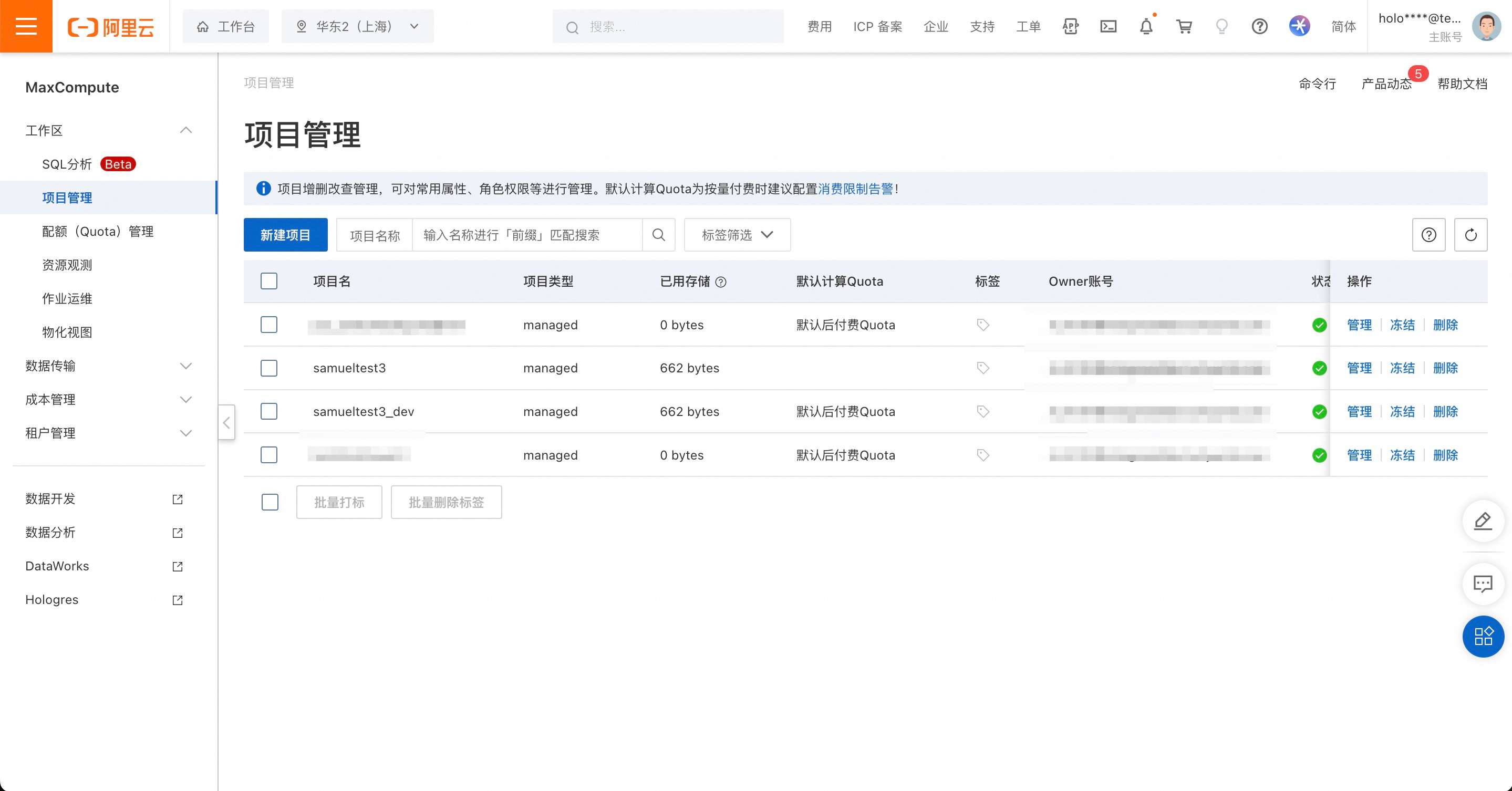Open 资源观测 in sidebar

pyautogui.click(x=109, y=265)
